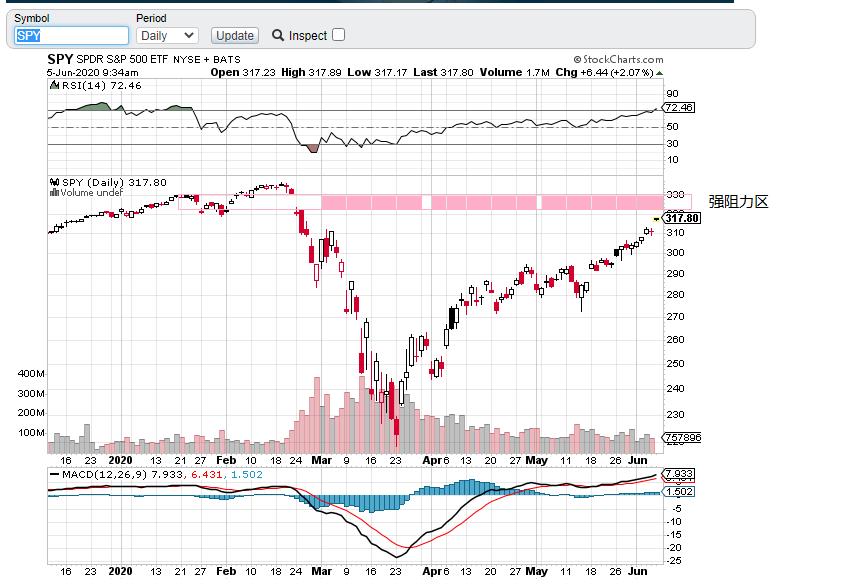Screen dimensions: 849x585
Task: Click the red 6.431 MACD signal value
Action: coord(207,475)
